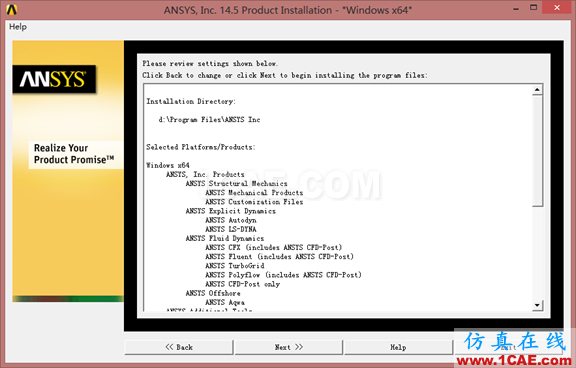Click 'ANSYS Fluent (includes ANSYS CFD-Post)' line

(x=280, y=256)
